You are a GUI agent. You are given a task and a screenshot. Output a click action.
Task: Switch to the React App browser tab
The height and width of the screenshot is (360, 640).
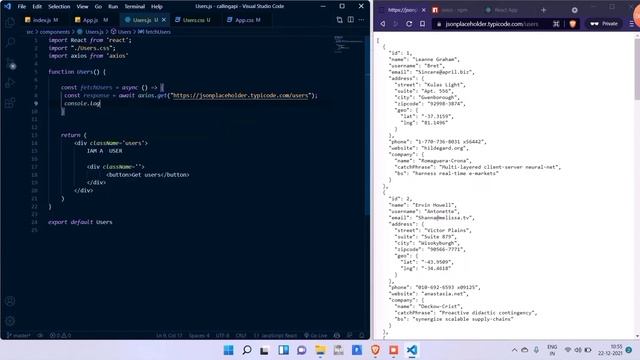click(506, 10)
